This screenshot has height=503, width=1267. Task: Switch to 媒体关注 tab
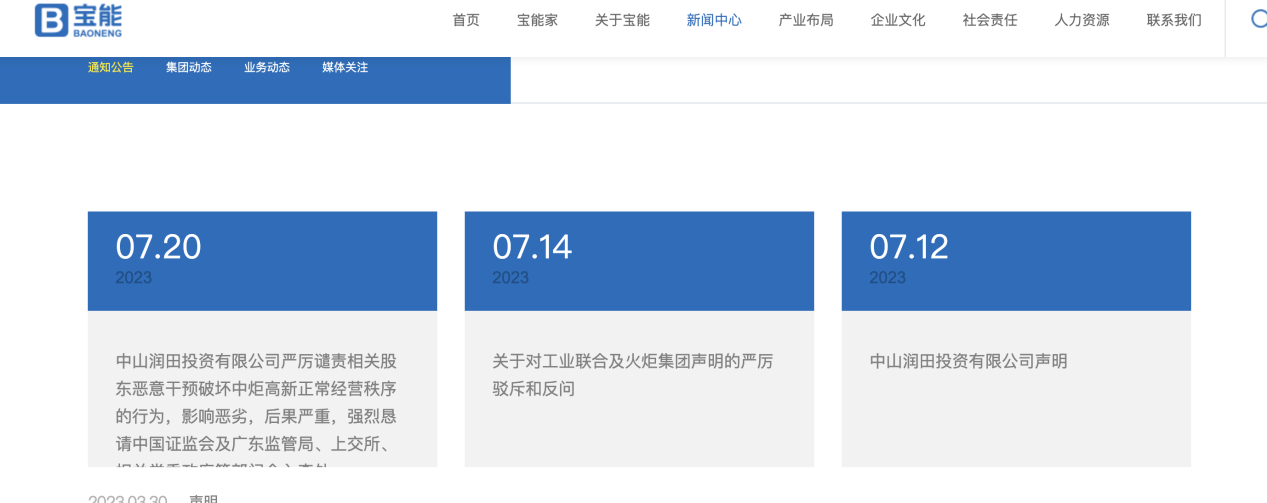(345, 68)
